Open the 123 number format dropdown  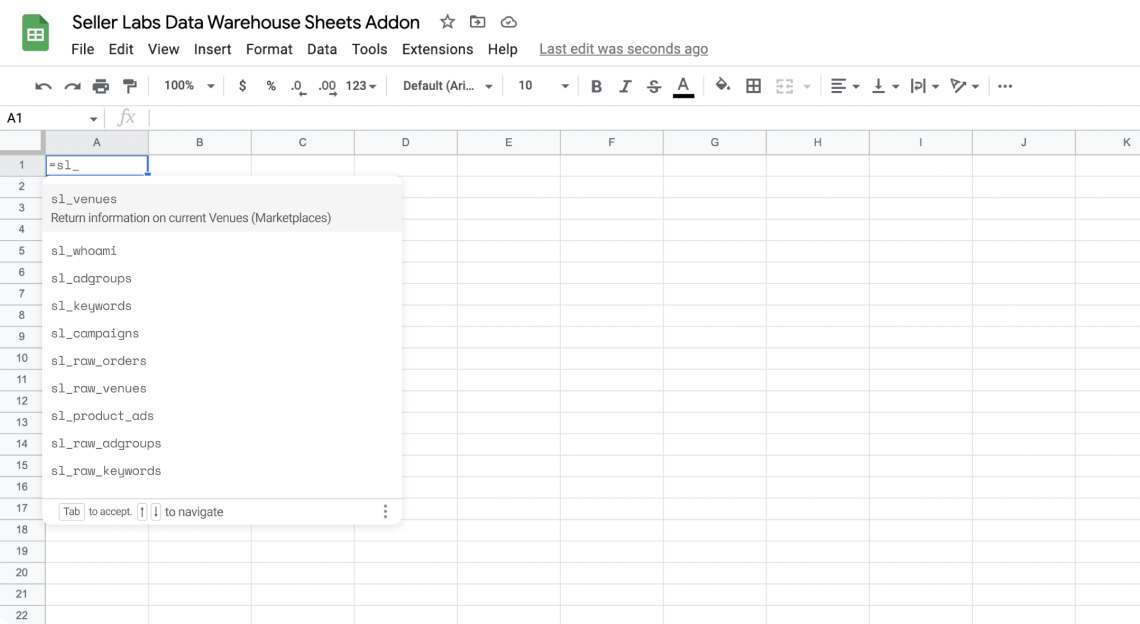(x=361, y=86)
